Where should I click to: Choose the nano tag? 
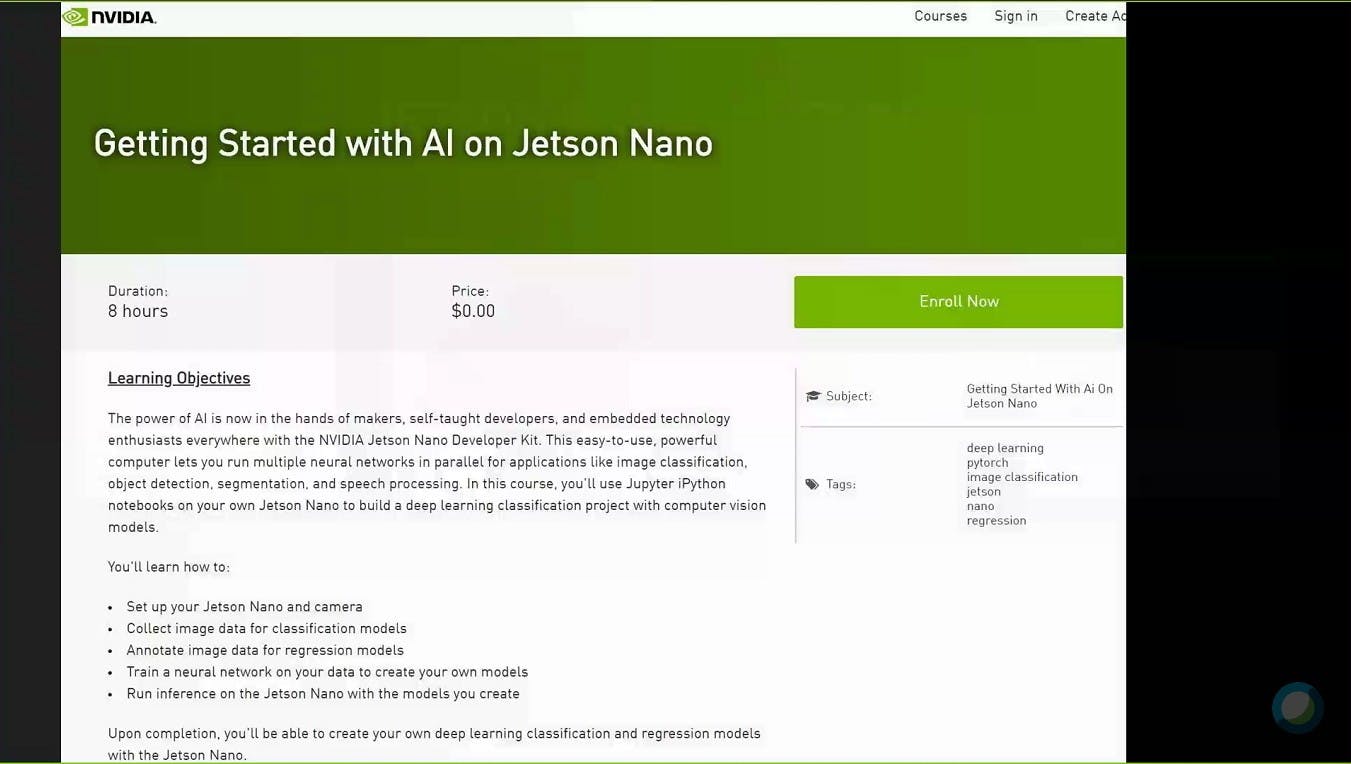coord(980,506)
